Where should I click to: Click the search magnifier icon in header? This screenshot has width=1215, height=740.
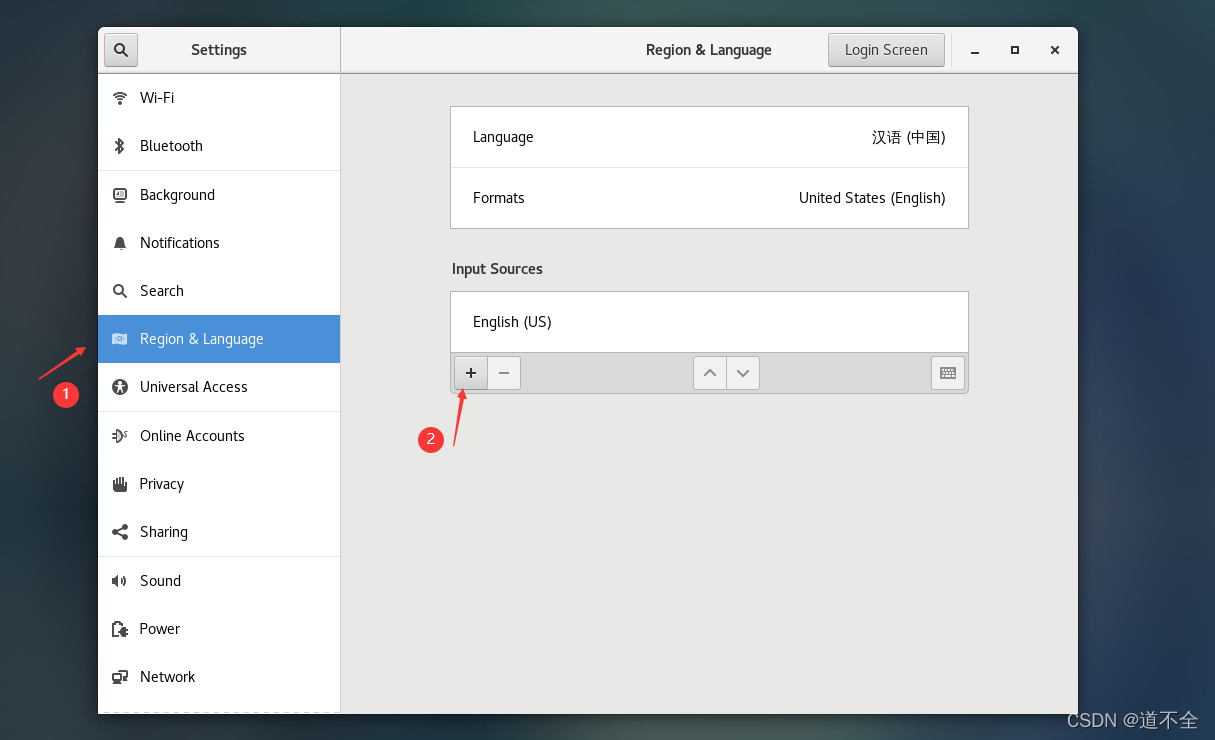point(121,50)
